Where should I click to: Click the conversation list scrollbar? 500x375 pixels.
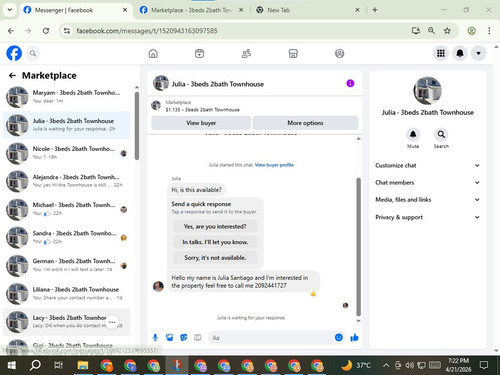(137, 126)
